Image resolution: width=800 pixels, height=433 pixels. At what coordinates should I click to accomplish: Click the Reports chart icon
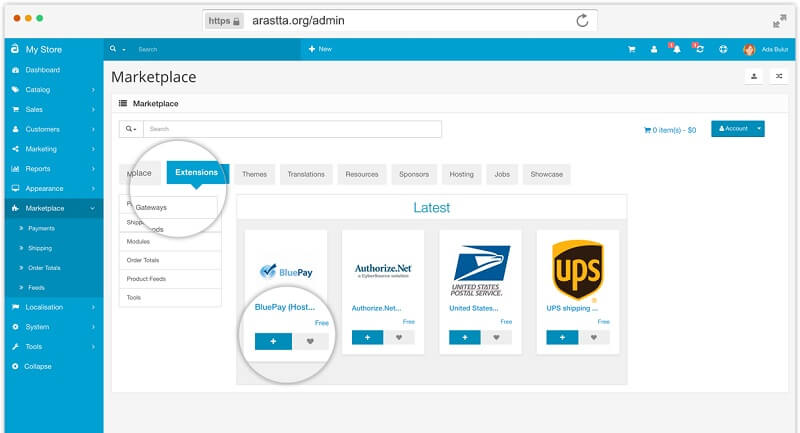tap(15, 169)
